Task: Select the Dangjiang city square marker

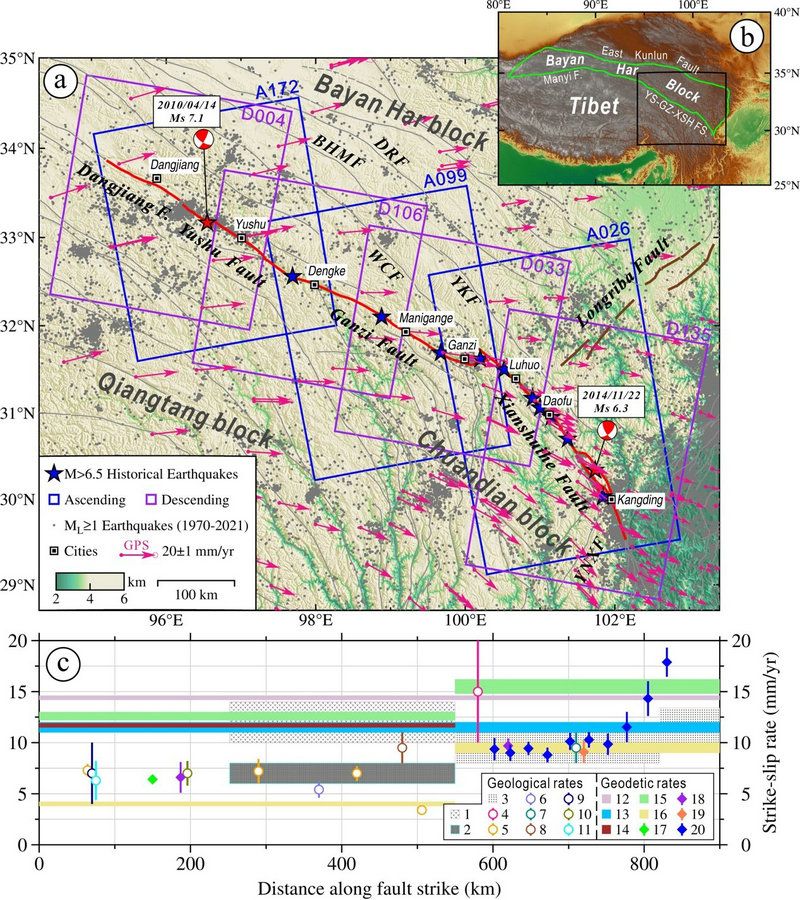Action: tap(157, 178)
